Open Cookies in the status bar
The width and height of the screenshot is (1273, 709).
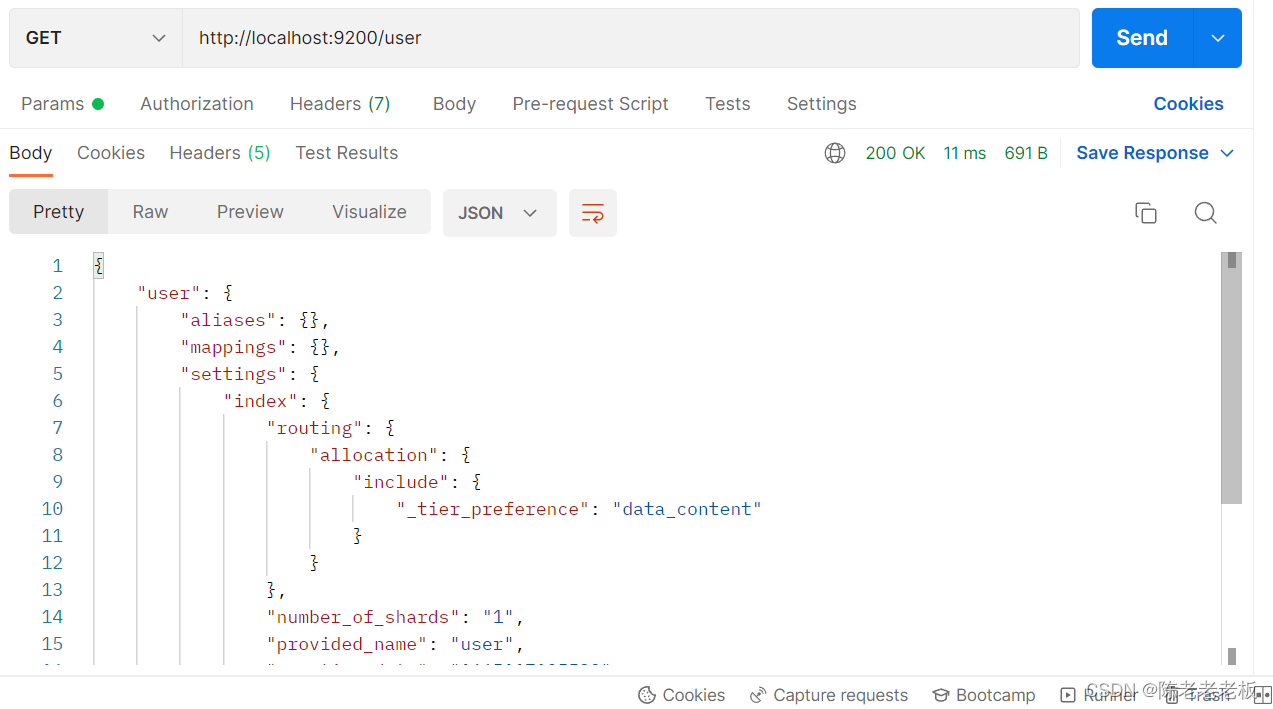click(681, 695)
